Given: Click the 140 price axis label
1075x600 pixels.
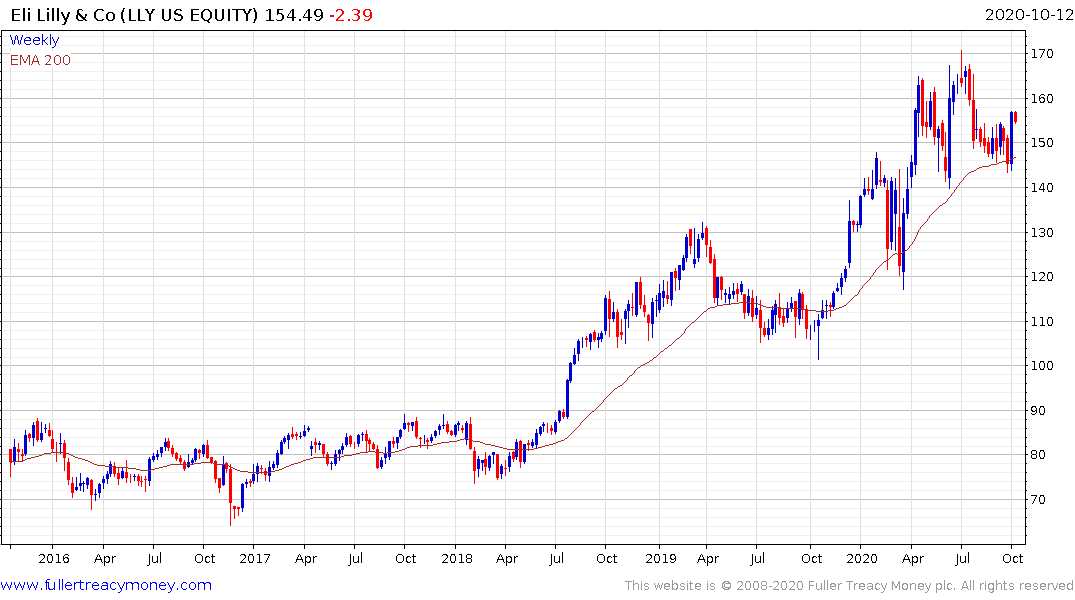Looking at the screenshot, I should coord(1041,187).
